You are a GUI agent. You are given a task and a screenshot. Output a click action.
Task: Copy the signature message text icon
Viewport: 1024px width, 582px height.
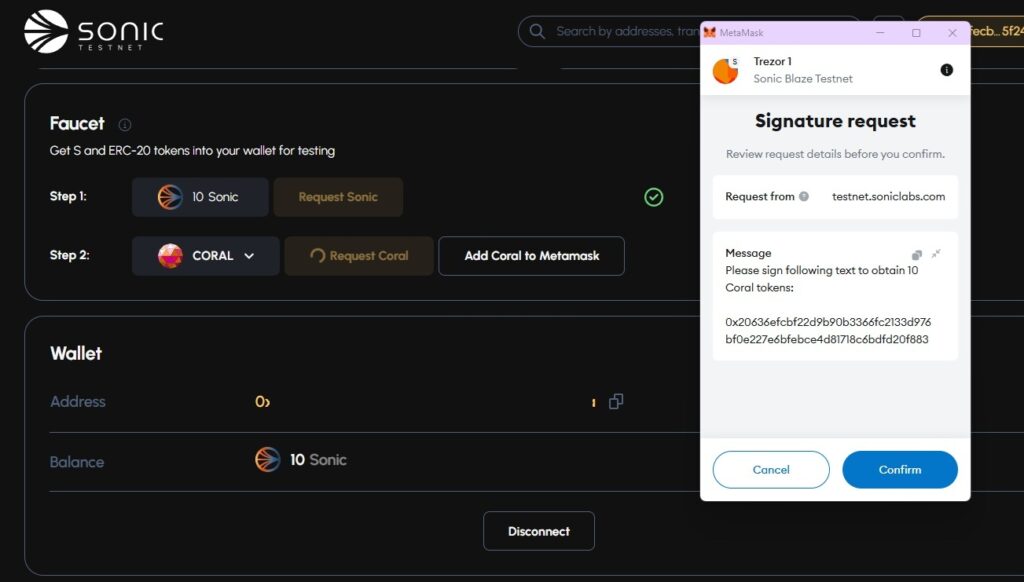coord(917,254)
